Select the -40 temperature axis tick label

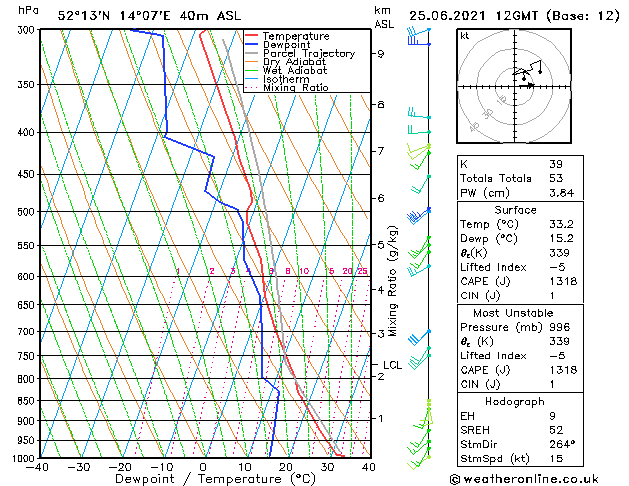38,467
